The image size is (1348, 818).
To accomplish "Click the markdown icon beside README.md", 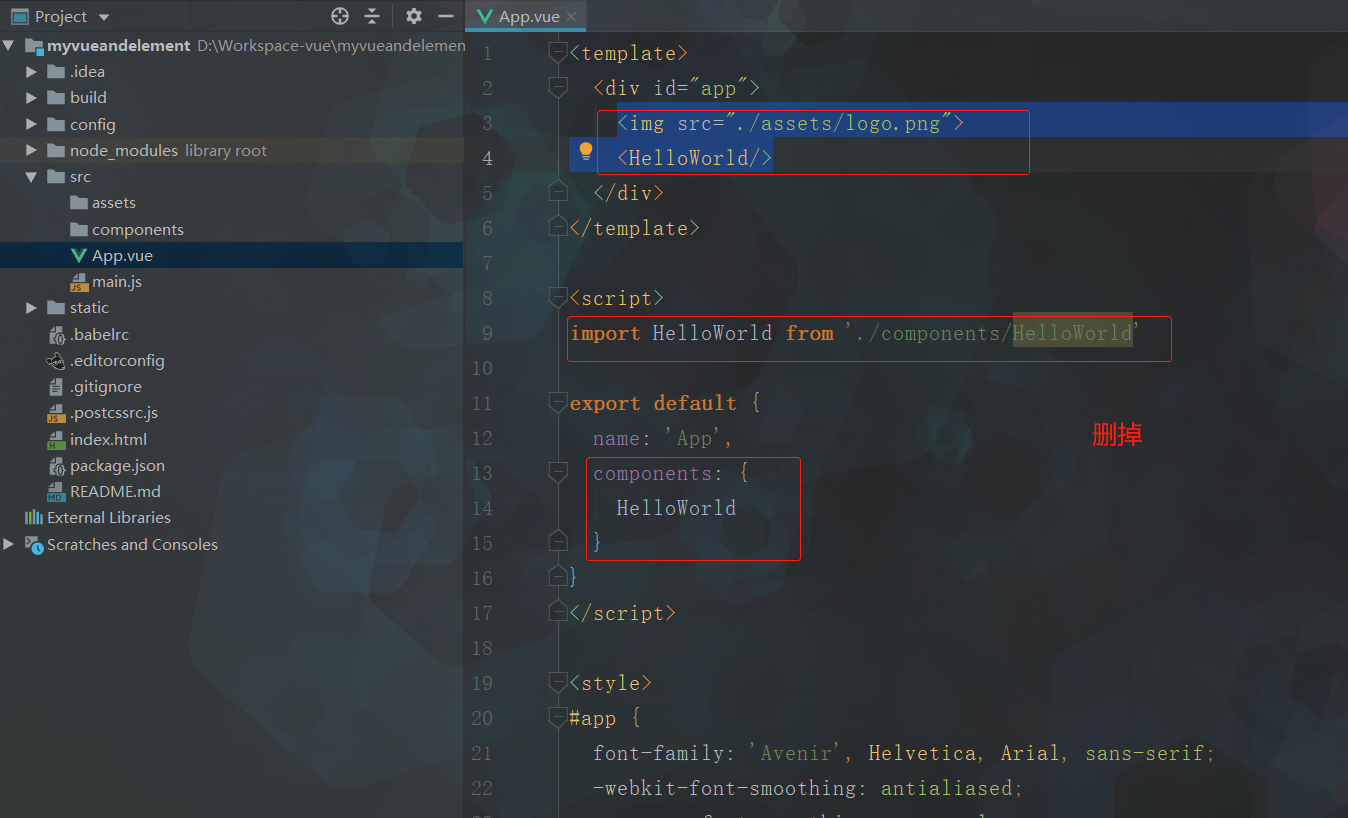I will click(x=56, y=492).
